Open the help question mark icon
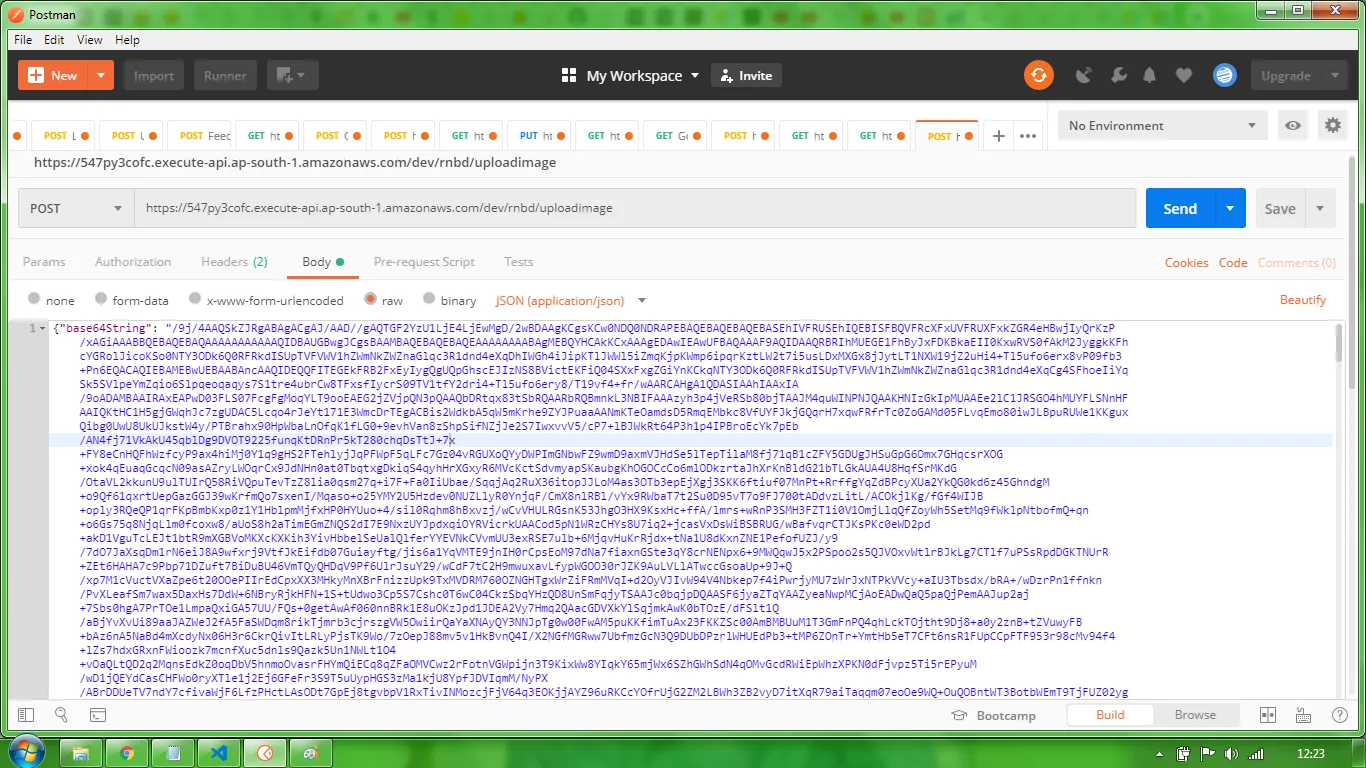Viewport: 1366px width, 768px height. tap(1338, 715)
